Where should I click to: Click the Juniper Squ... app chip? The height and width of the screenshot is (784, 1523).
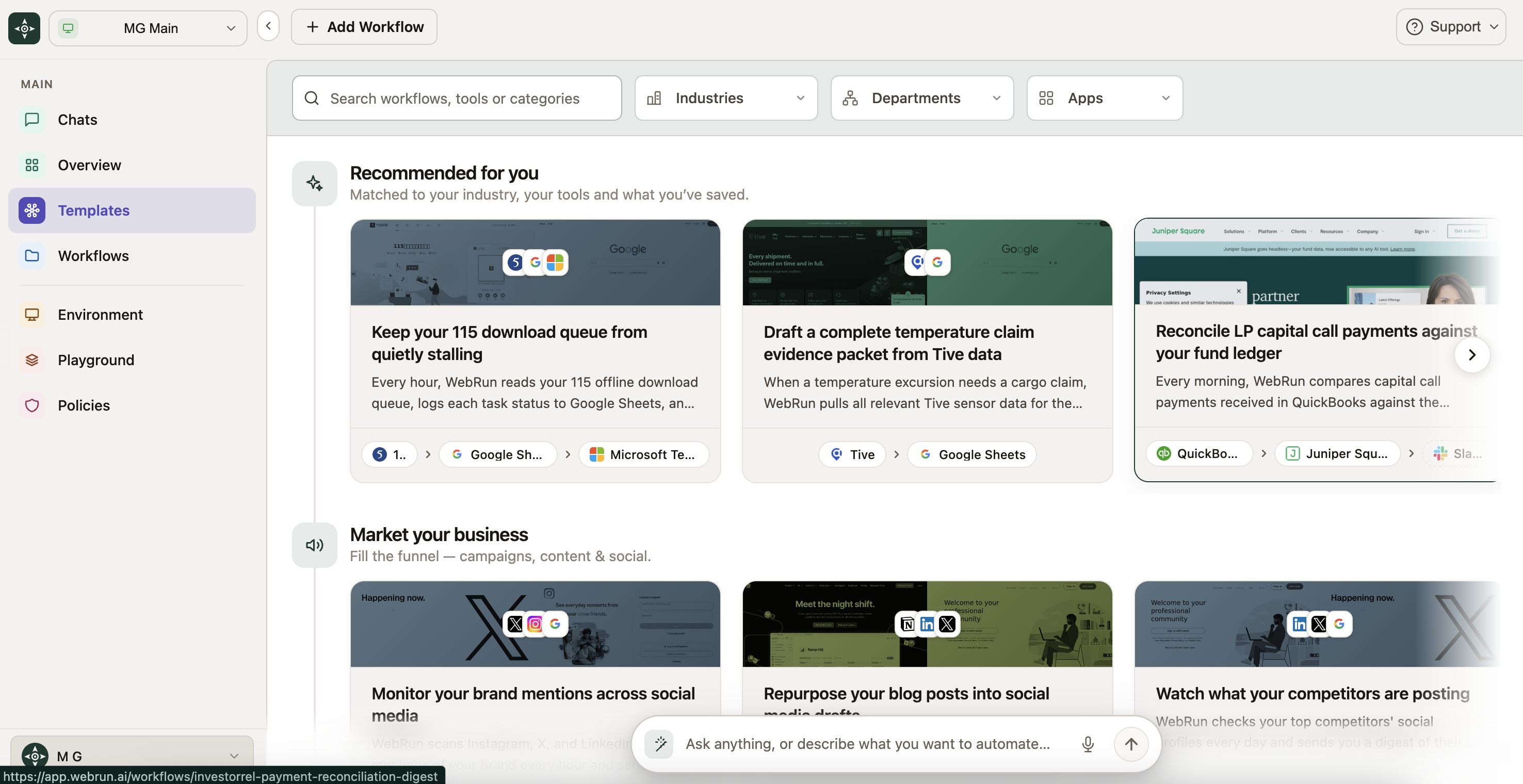point(1337,453)
